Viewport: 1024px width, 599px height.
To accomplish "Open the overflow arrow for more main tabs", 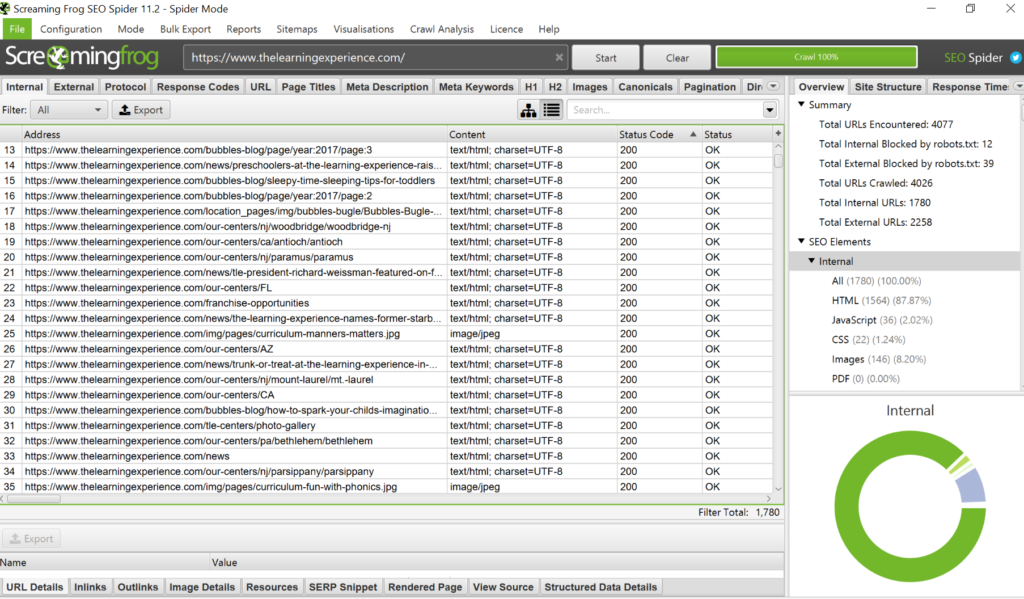I will click(x=773, y=86).
